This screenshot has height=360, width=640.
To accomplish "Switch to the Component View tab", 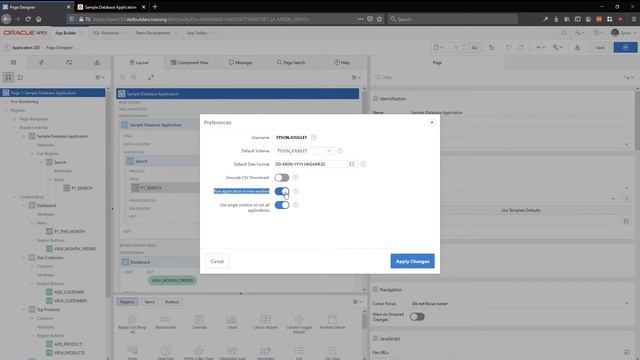I will (x=189, y=62).
